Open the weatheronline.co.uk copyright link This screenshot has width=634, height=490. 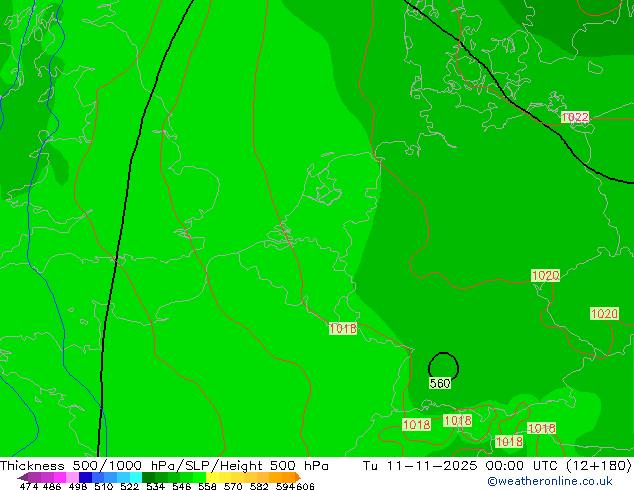(x=550, y=481)
